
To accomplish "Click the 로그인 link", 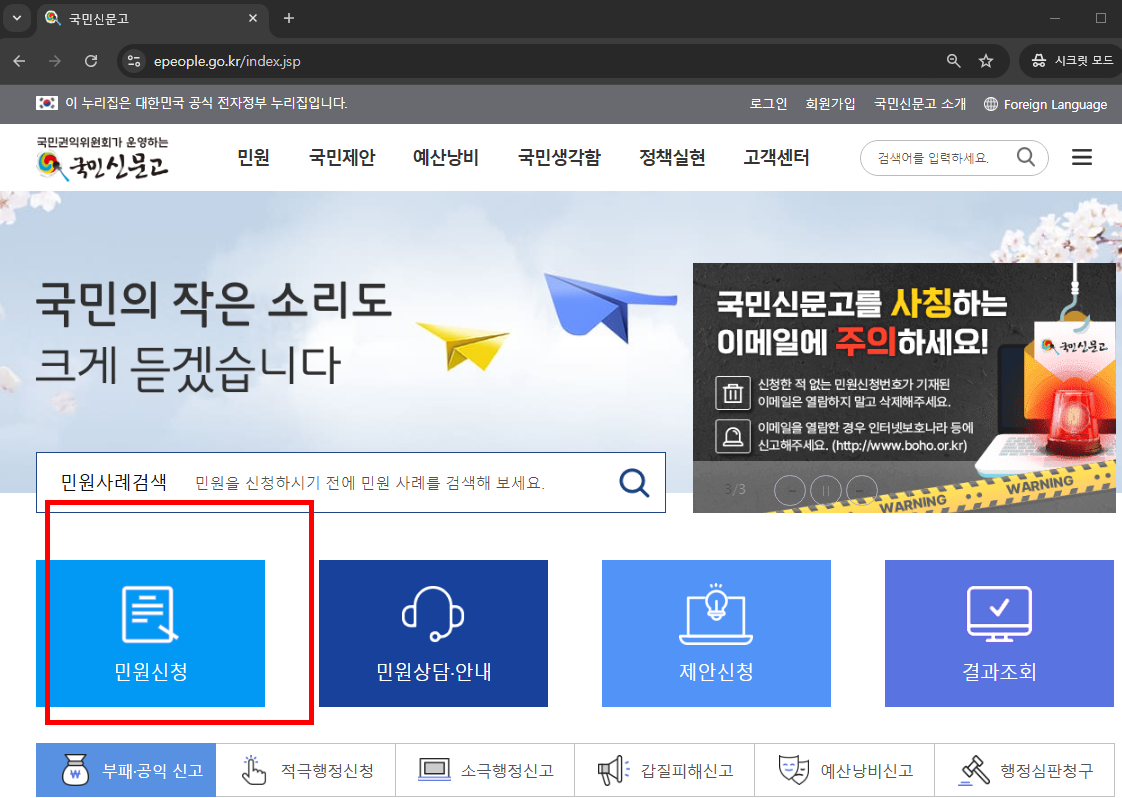I will [766, 104].
